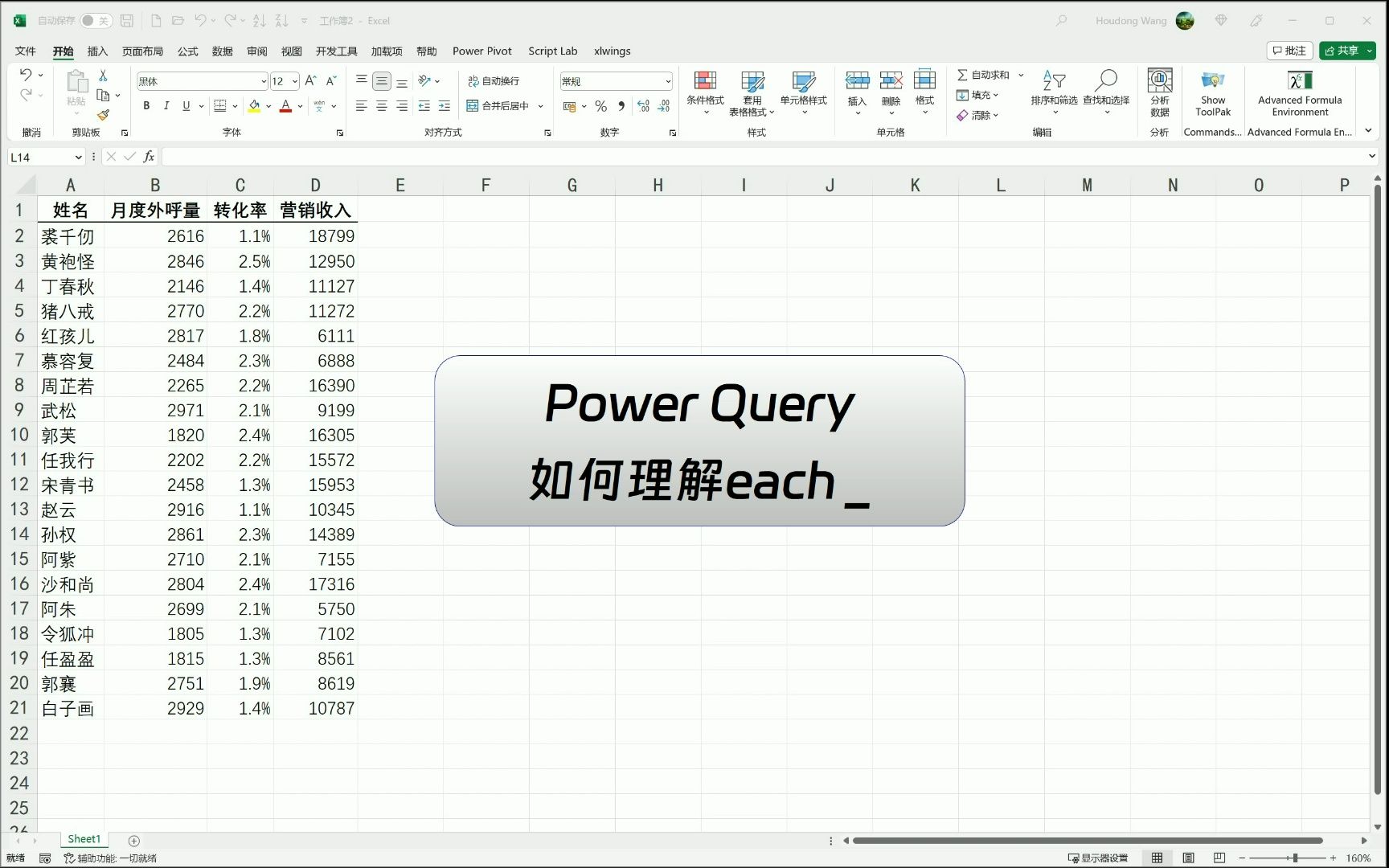Click the Search magnifier in the title bar
The height and width of the screenshot is (868, 1389).
tap(1062, 21)
